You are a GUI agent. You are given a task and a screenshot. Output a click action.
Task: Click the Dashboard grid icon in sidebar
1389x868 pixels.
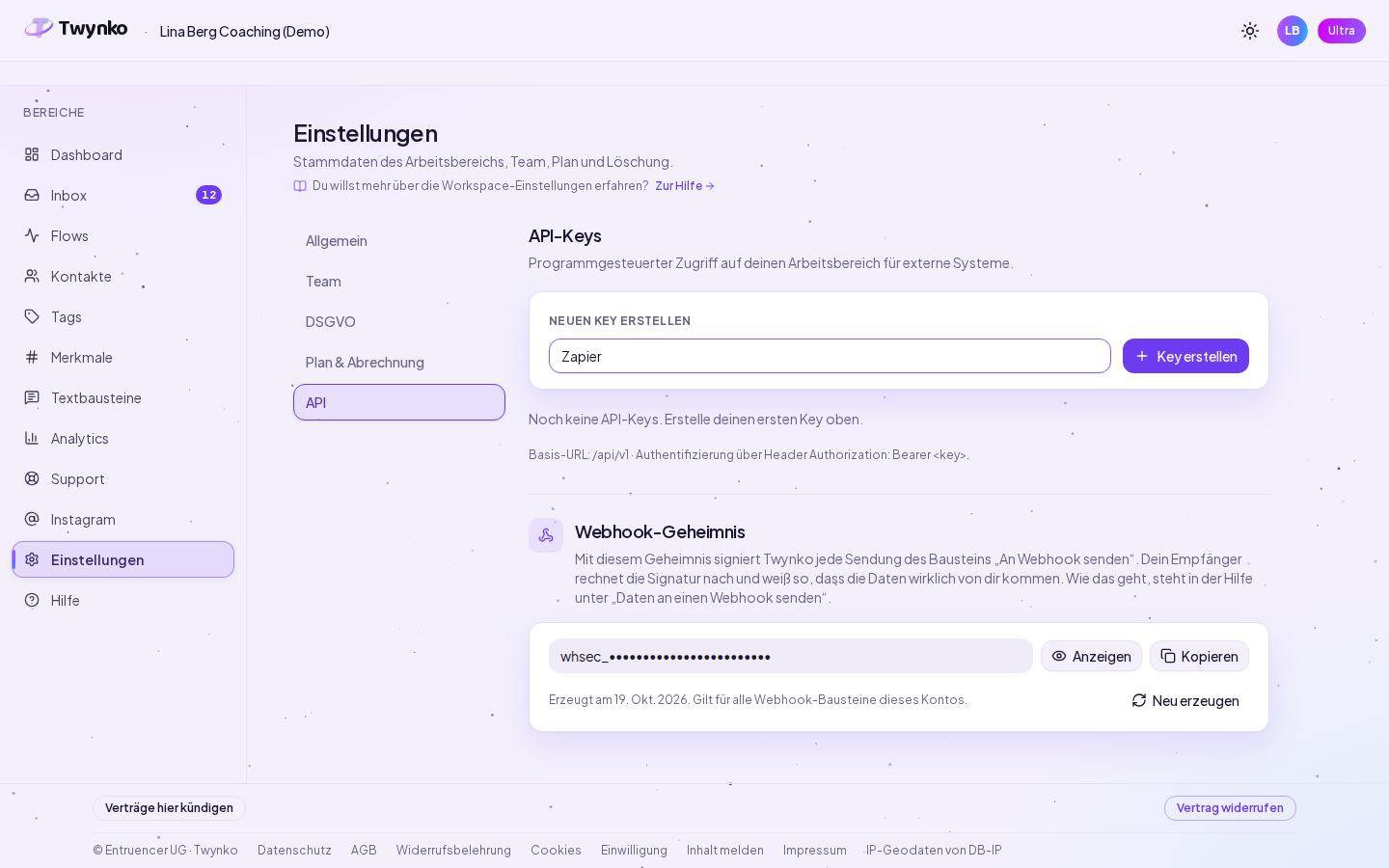click(32, 154)
